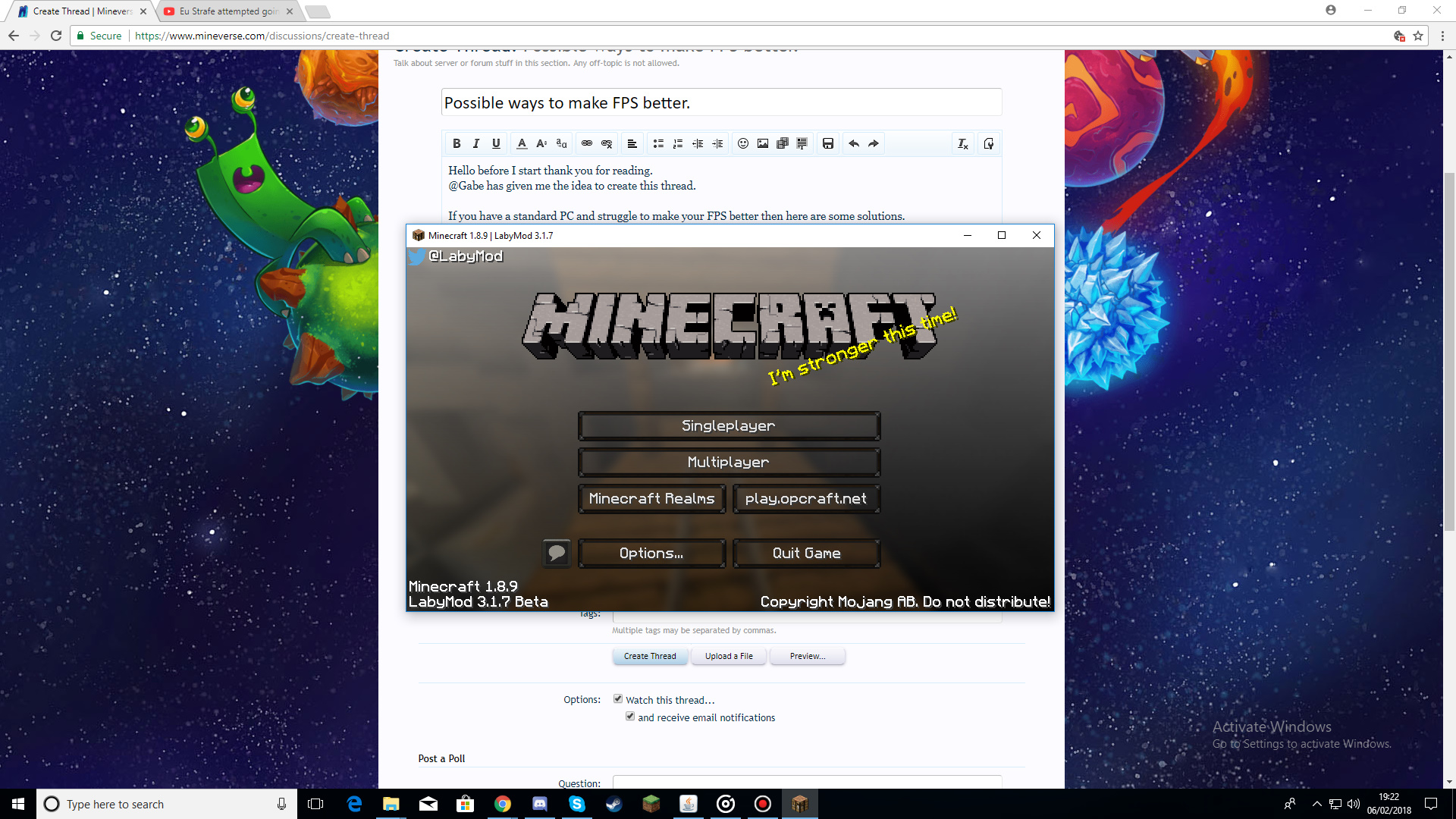Open the font size dropdown
This screenshot has width=1456, height=819.
point(541,143)
